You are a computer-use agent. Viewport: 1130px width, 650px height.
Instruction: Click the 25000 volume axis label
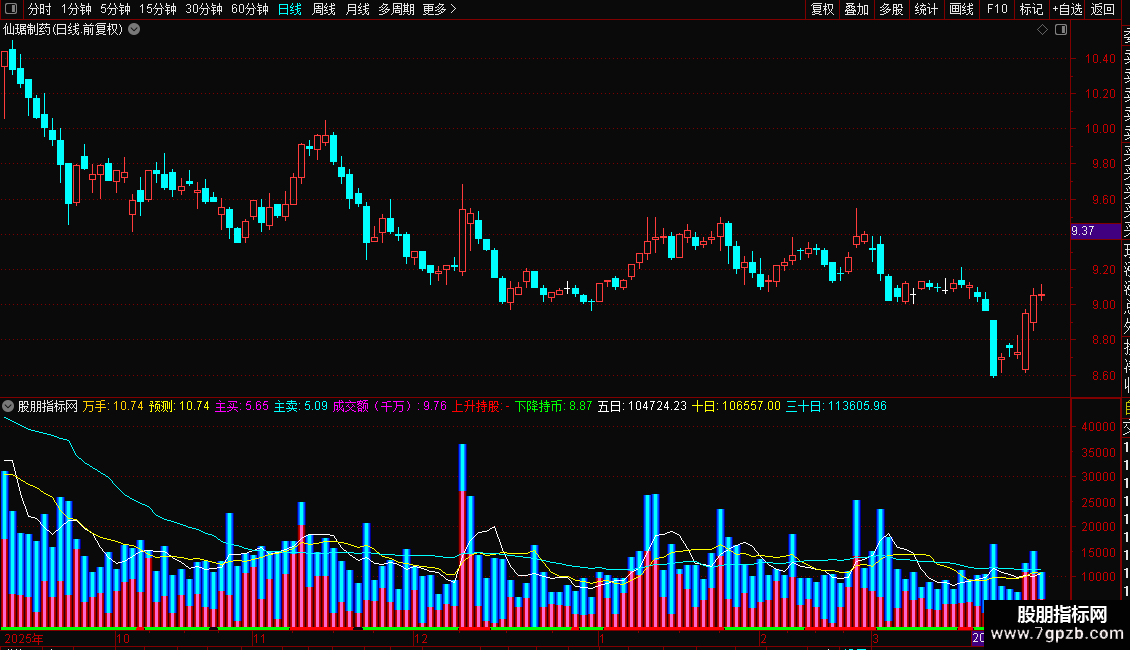pos(1098,502)
